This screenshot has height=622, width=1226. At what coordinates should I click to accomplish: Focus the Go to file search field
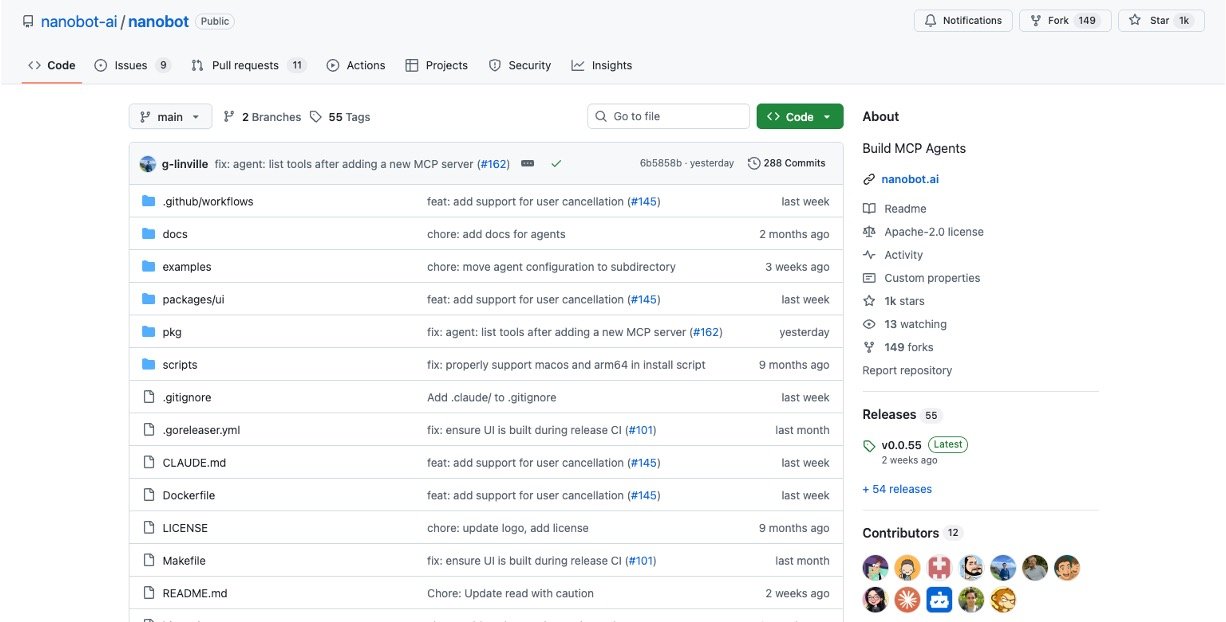pos(668,117)
